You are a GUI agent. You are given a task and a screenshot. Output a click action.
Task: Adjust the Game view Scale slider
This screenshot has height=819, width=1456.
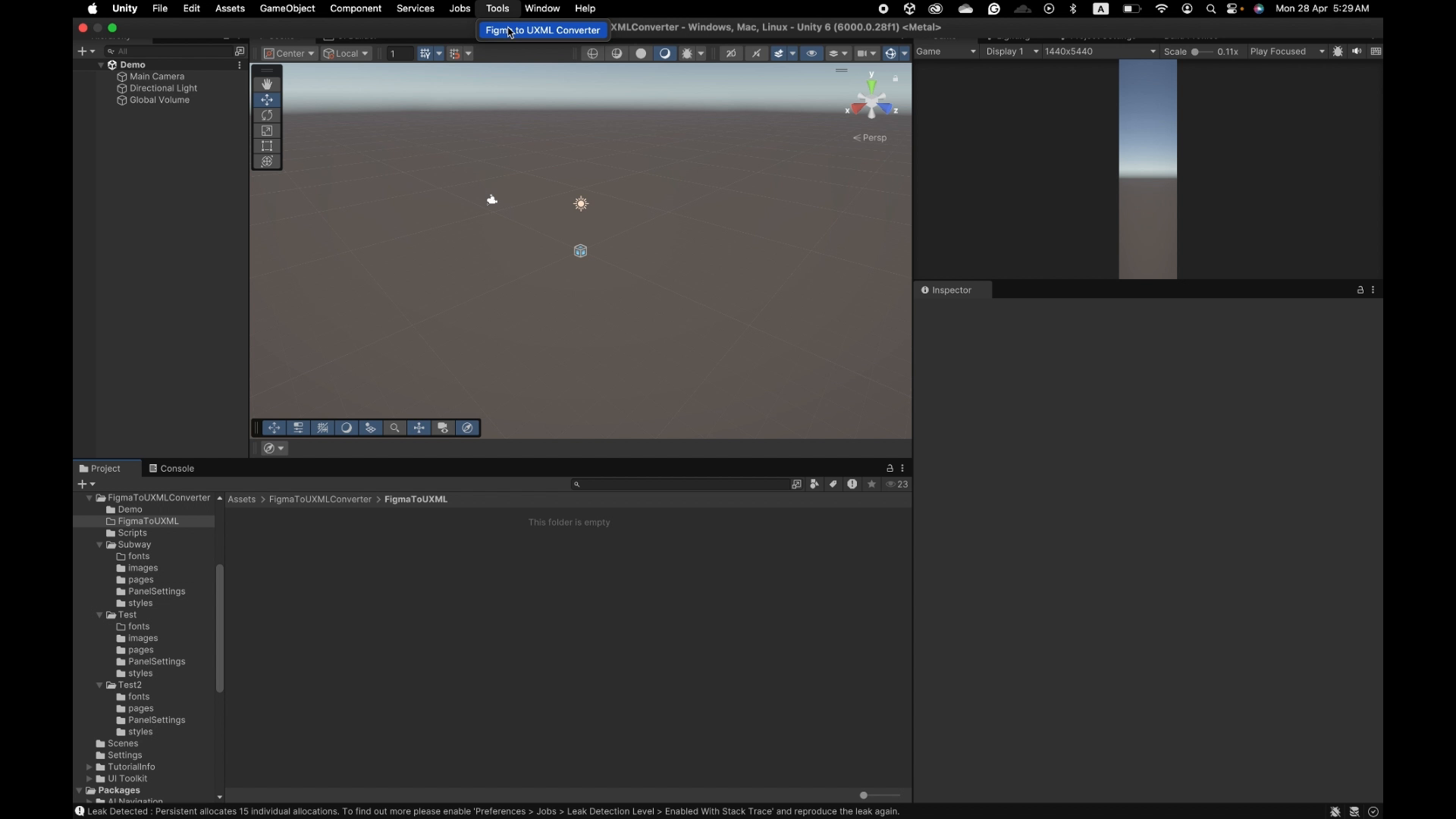[x=1201, y=52]
